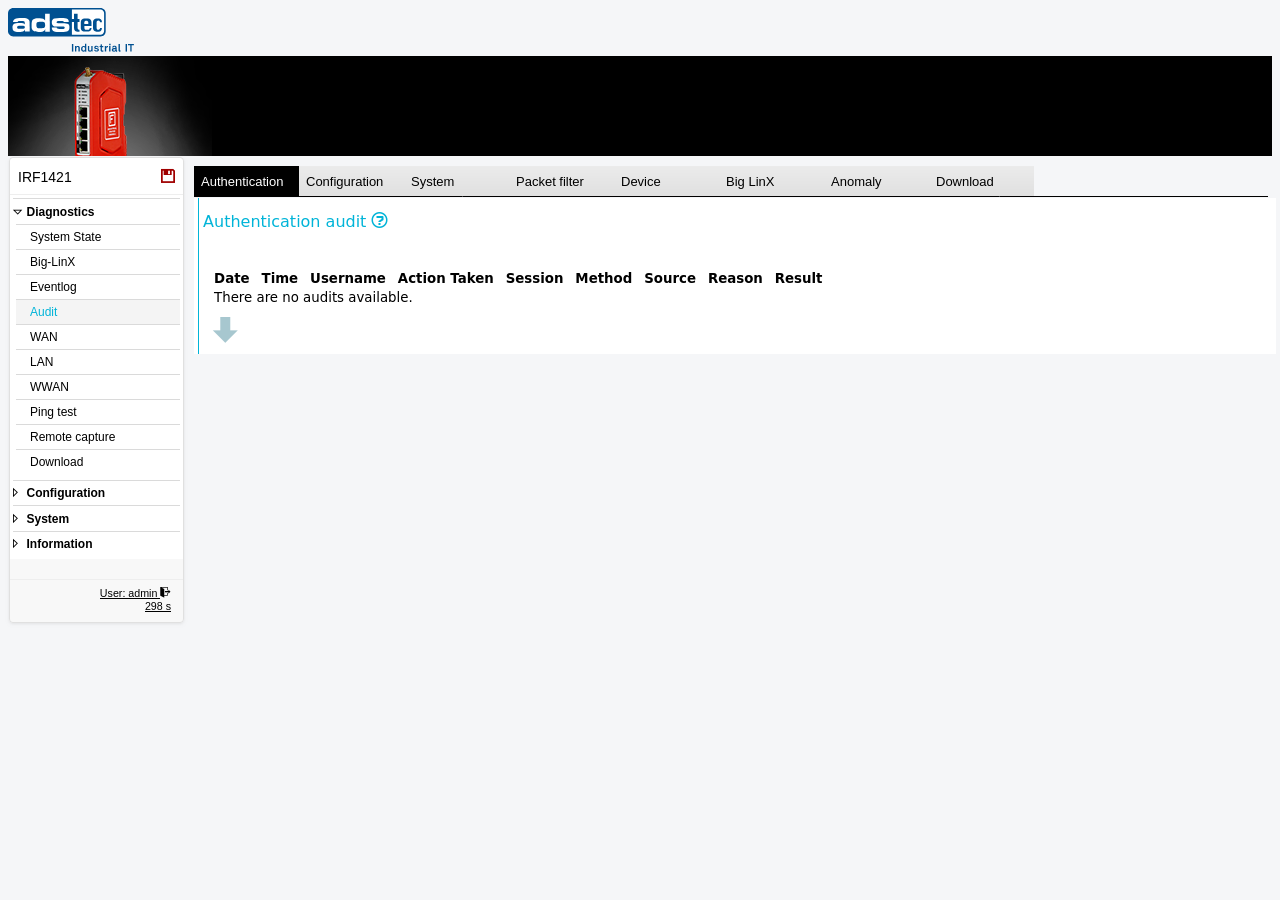The height and width of the screenshot is (900, 1280).
Task: Open the Anomaly tab
Action: (x=876, y=181)
